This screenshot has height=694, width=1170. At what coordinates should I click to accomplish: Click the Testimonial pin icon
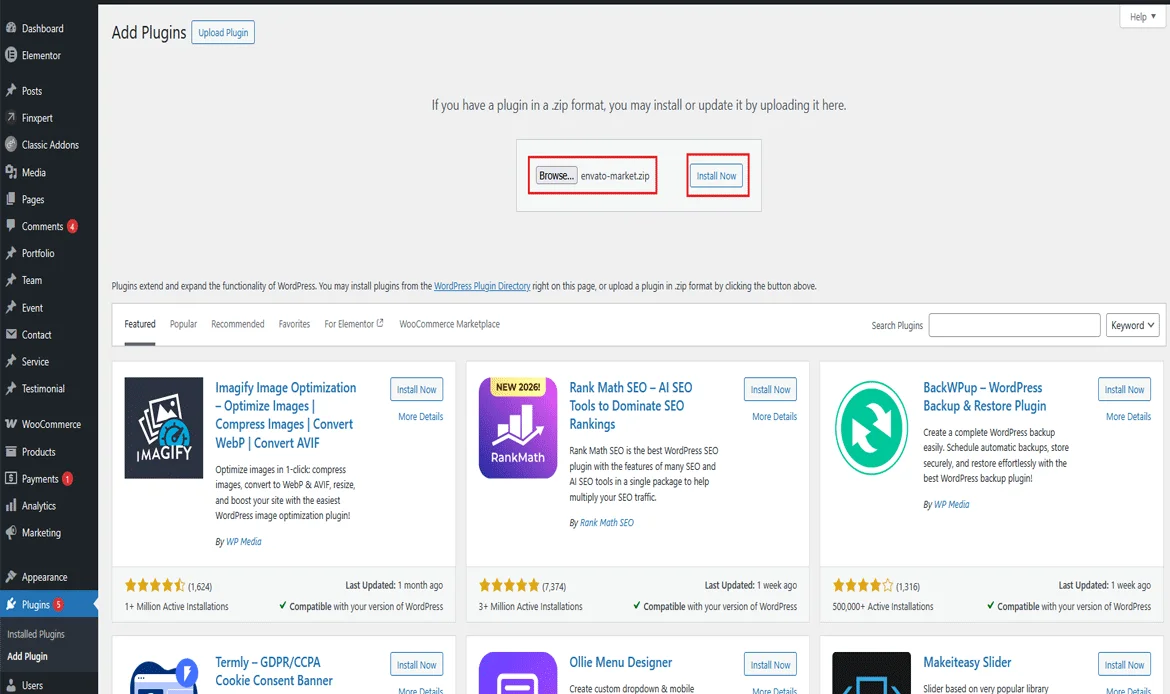(x=11, y=388)
